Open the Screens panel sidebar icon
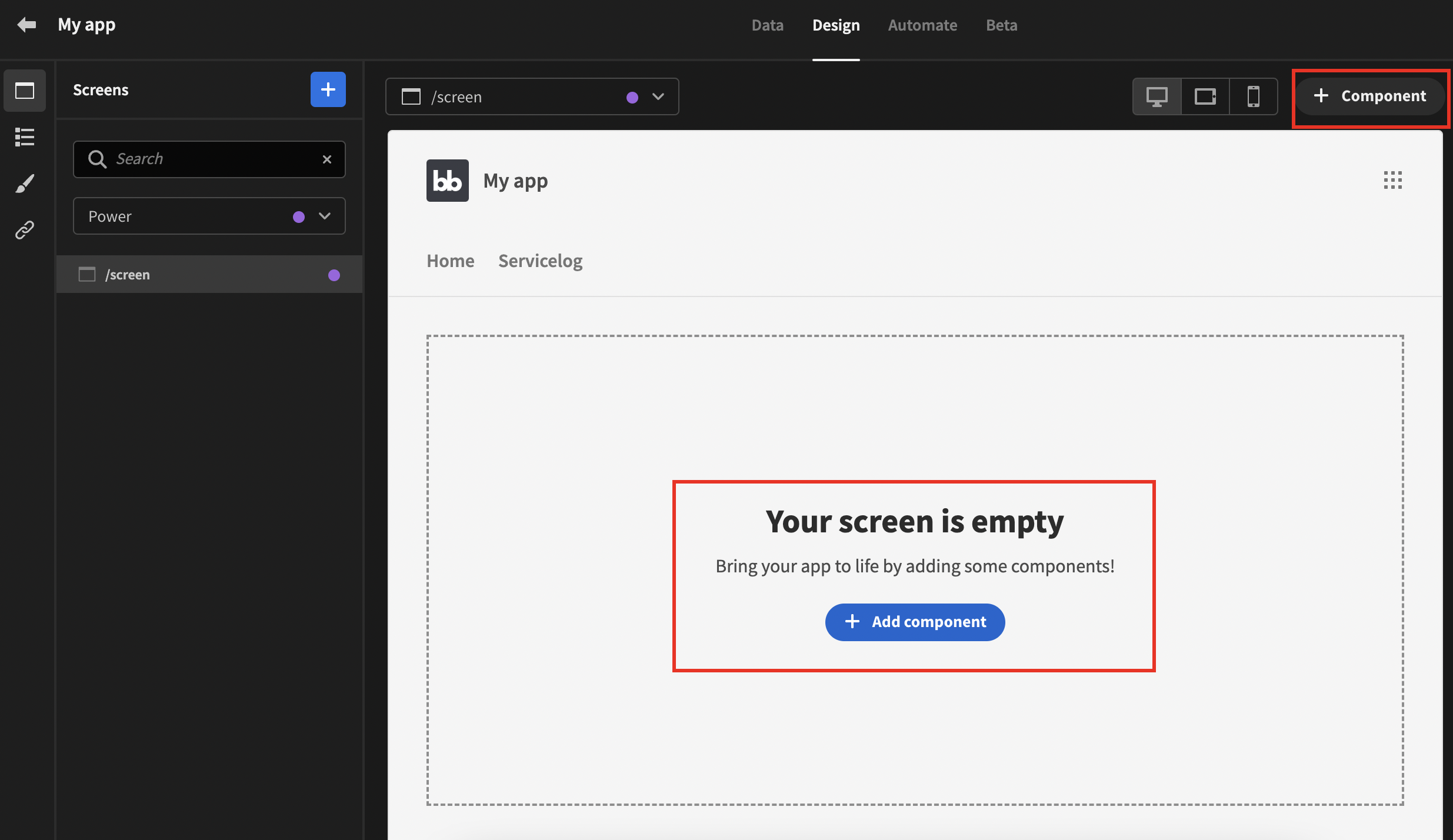 (25, 91)
